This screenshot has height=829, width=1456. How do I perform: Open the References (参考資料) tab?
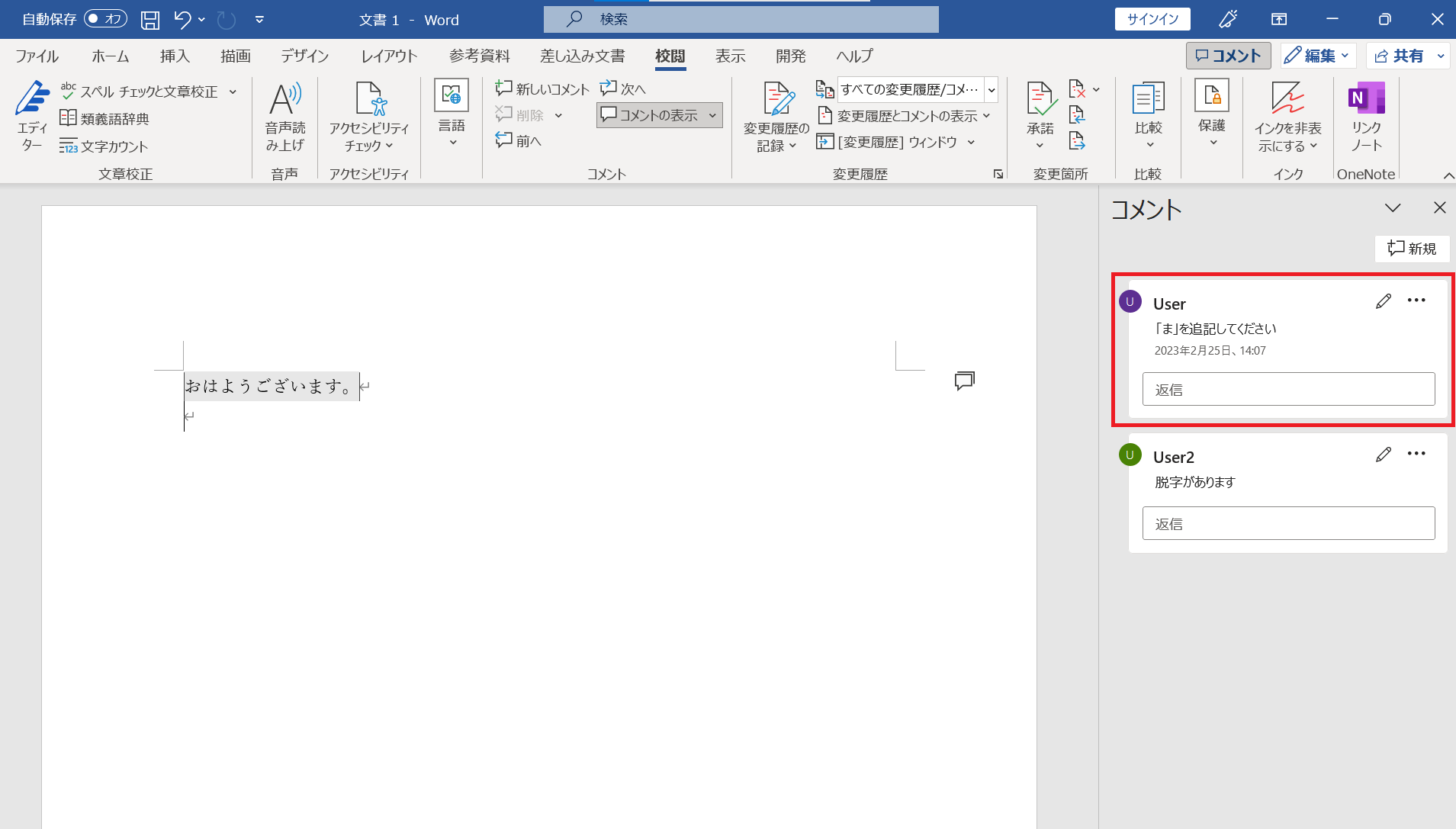point(479,56)
